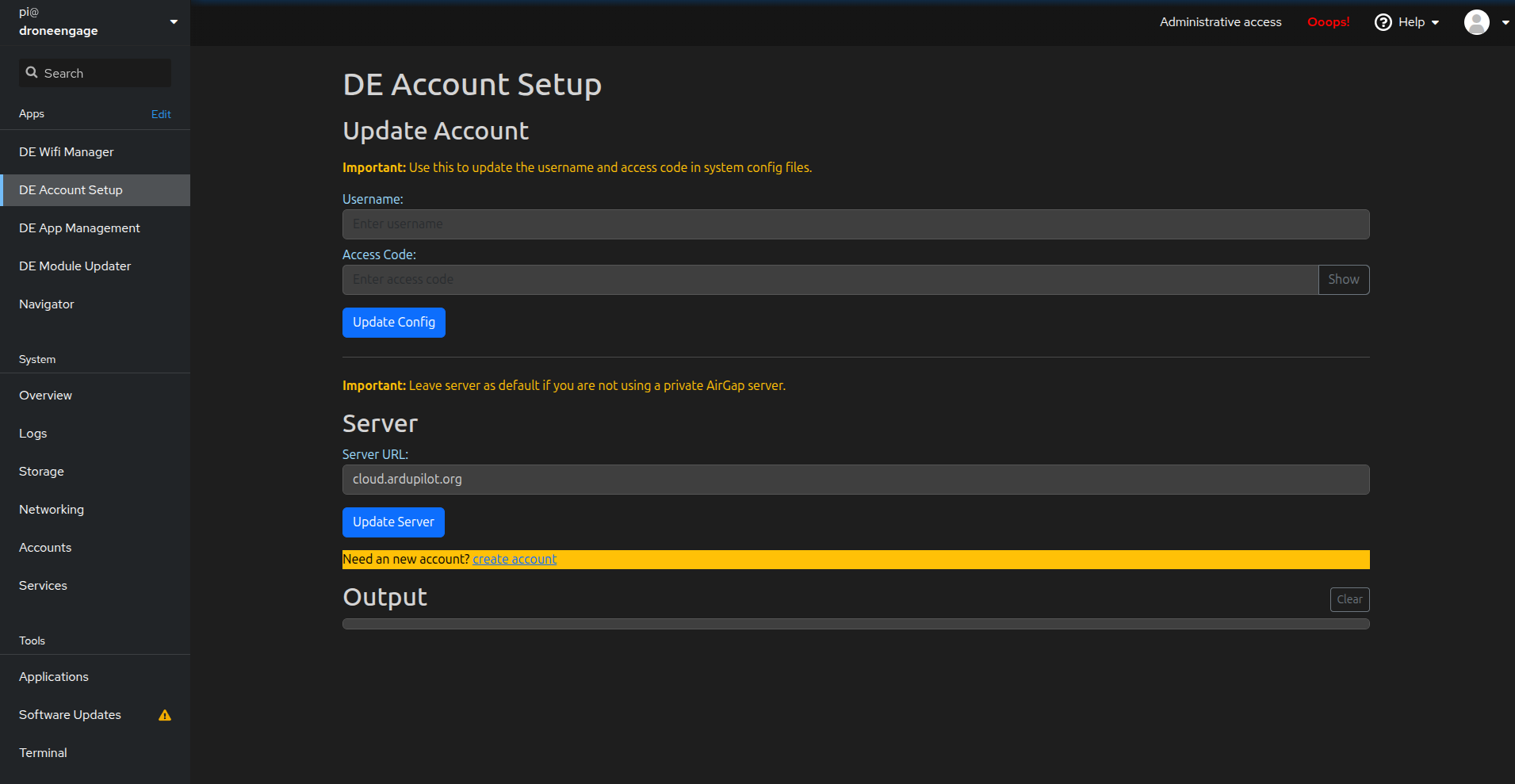The image size is (1515, 784).
Task: Click the red Ooops! link
Action: [x=1328, y=22]
